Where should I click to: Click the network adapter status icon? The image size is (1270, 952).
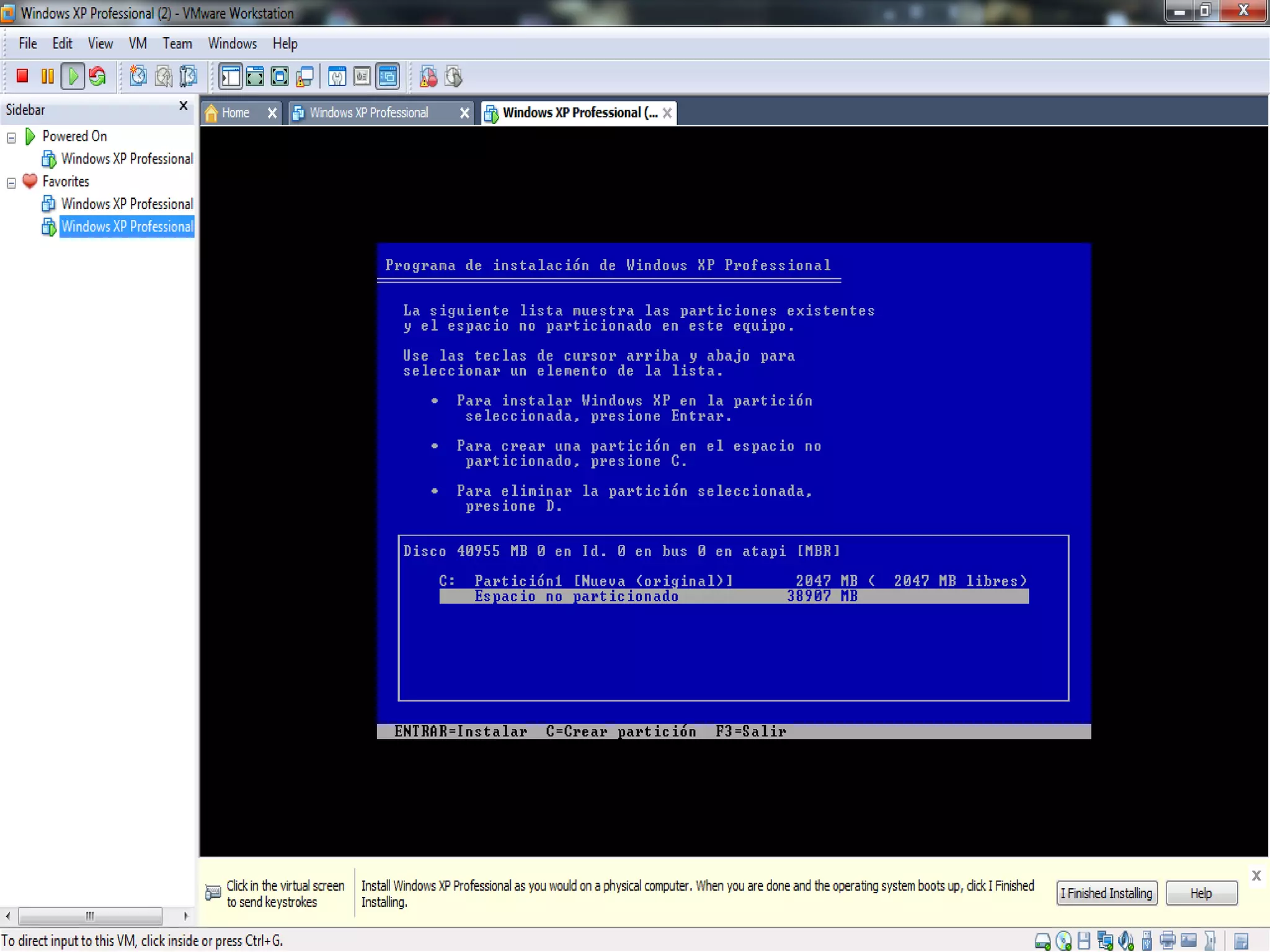pyautogui.click(x=1105, y=941)
